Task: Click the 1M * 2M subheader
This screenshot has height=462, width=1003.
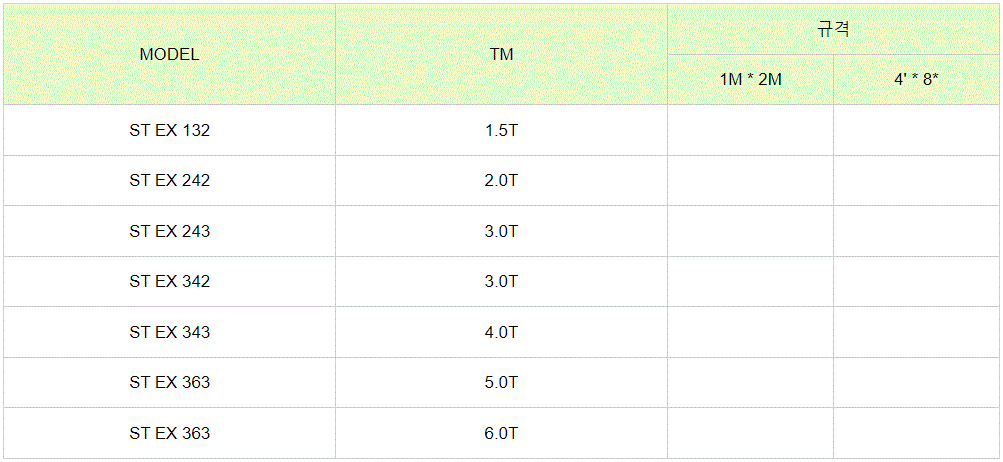Action: coord(750,80)
